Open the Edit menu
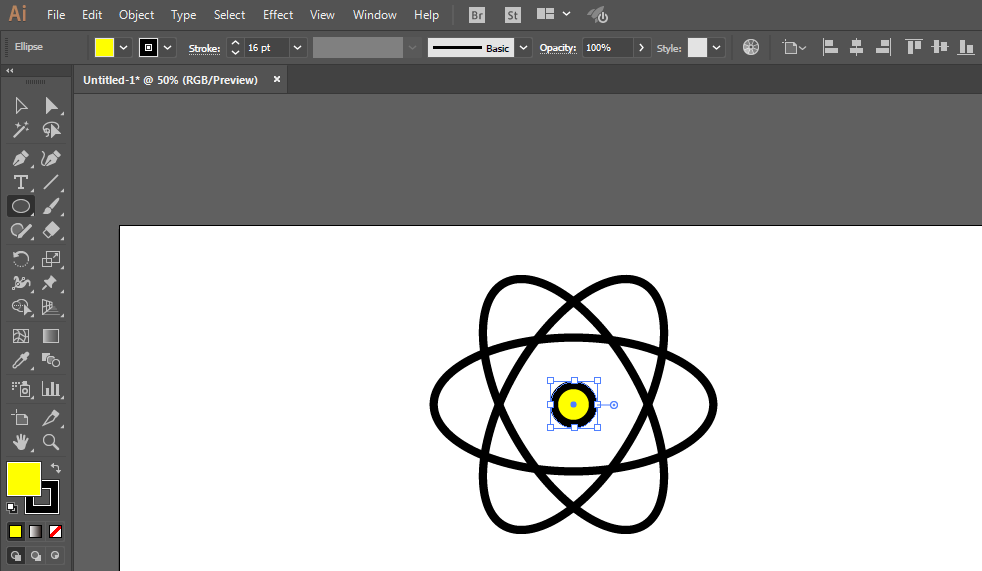982x571 pixels. 92,14
